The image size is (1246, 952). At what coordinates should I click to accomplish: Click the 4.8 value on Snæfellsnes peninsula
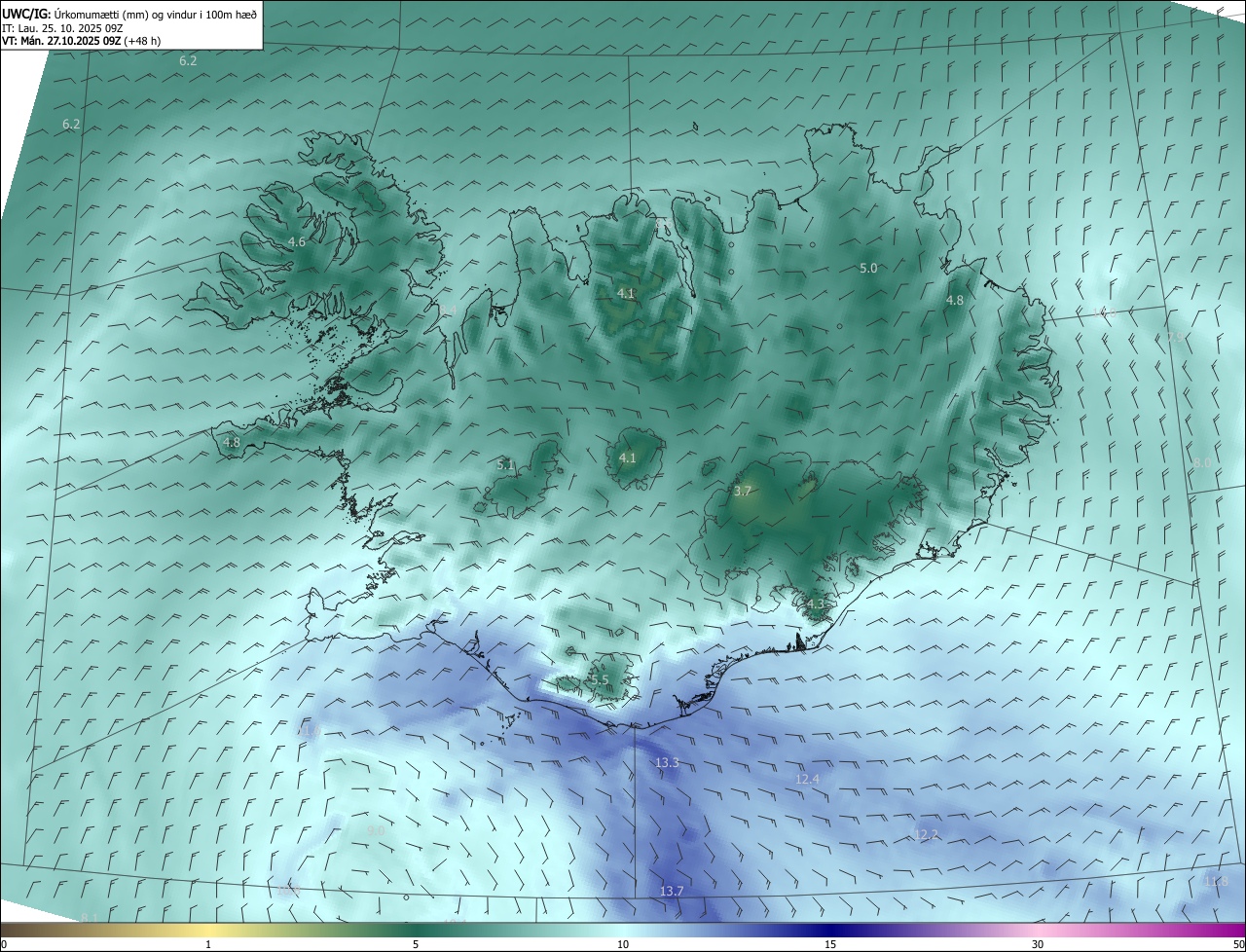coord(231,442)
